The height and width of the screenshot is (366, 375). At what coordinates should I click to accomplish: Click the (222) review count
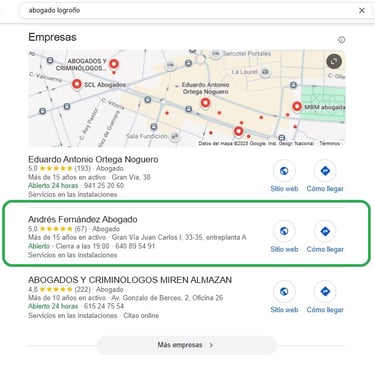[82, 289]
